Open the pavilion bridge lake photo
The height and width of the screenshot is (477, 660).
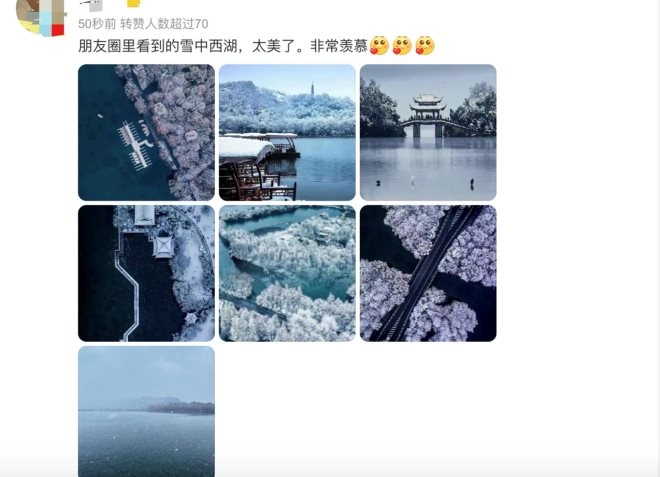428,132
